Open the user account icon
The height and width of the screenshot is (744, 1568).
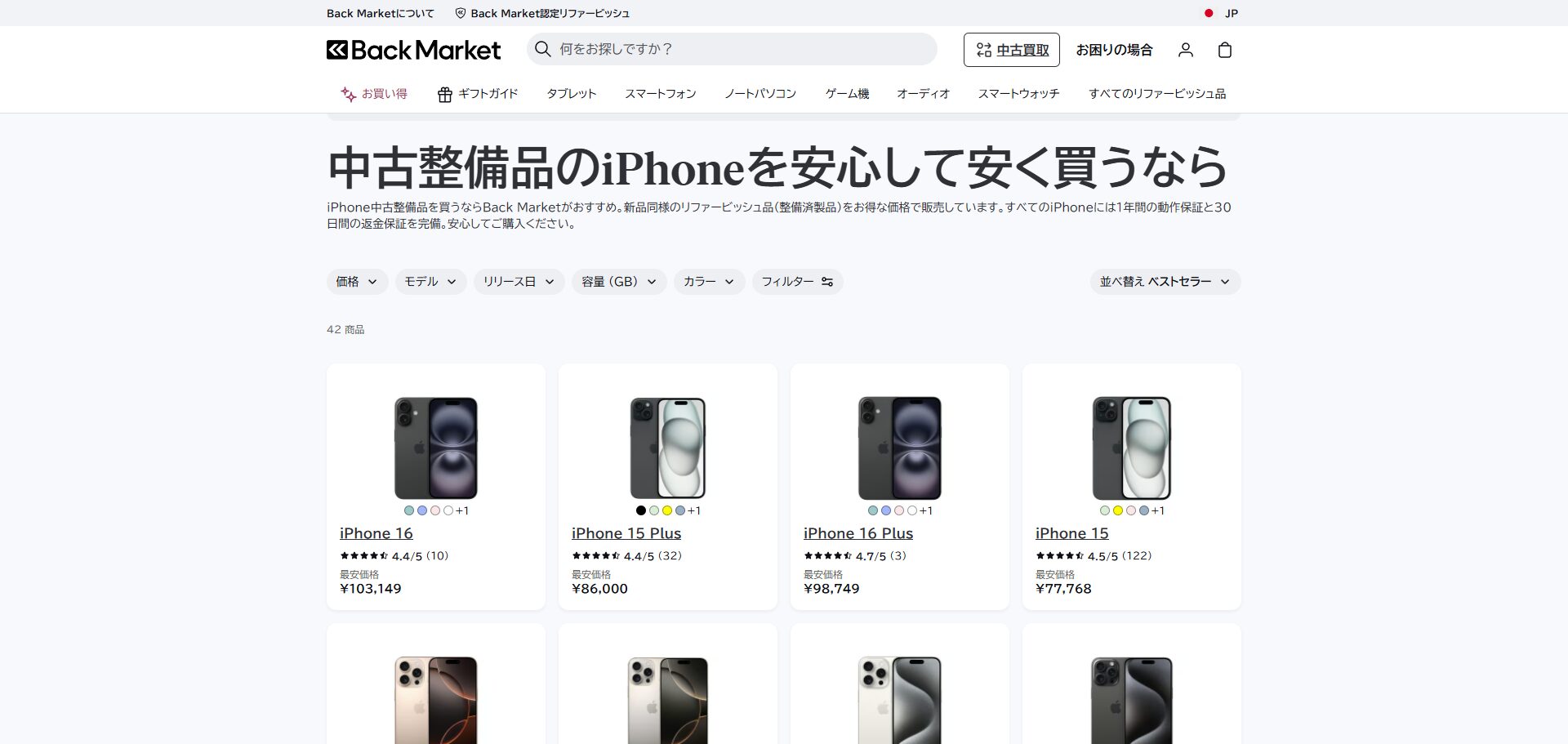[x=1186, y=50]
